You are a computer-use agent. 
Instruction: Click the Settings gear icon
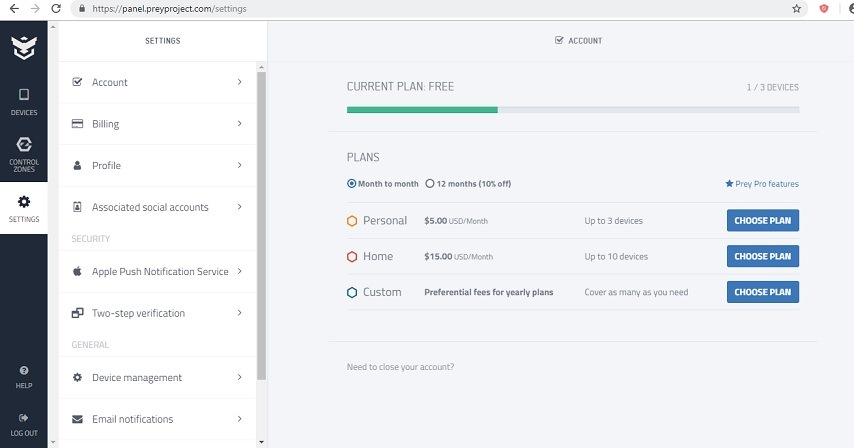click(24, 202)
